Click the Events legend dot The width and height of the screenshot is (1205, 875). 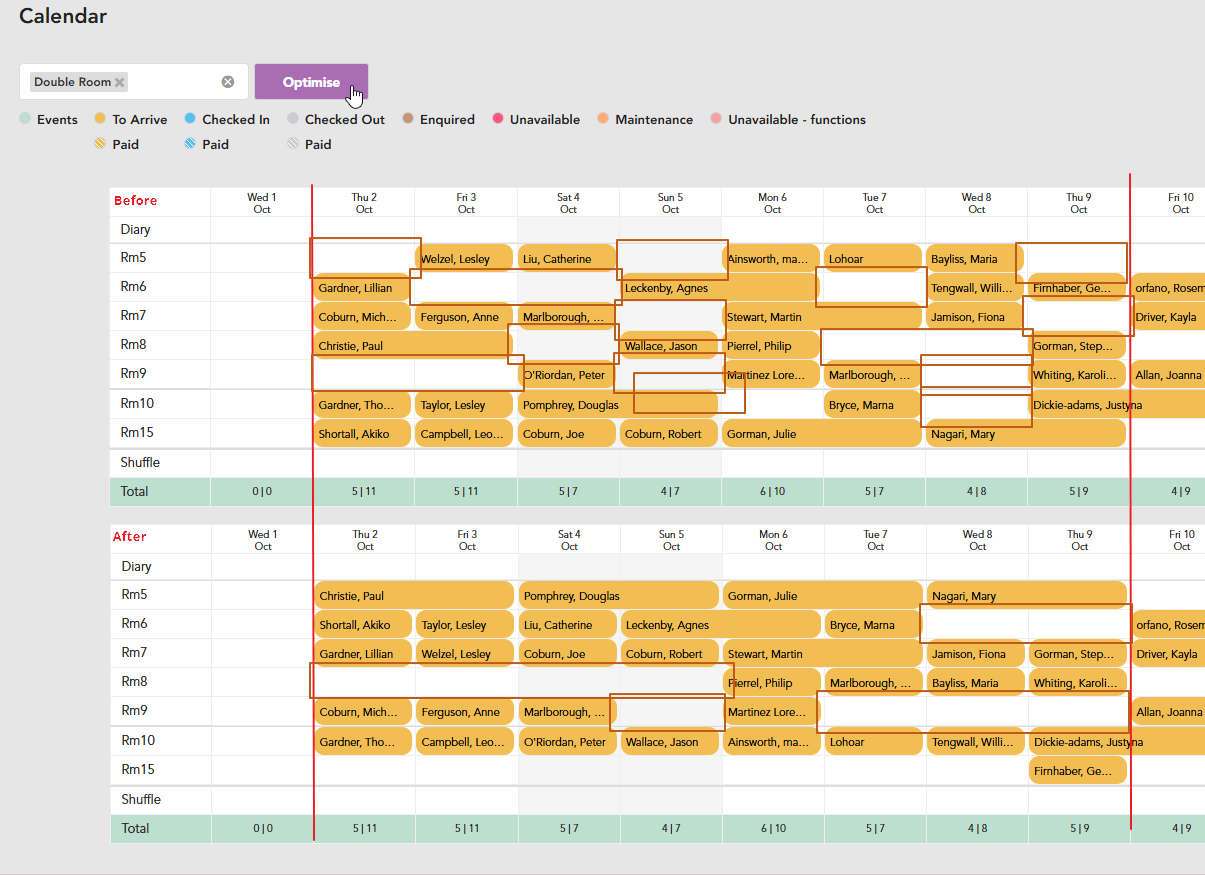(25, 119)
